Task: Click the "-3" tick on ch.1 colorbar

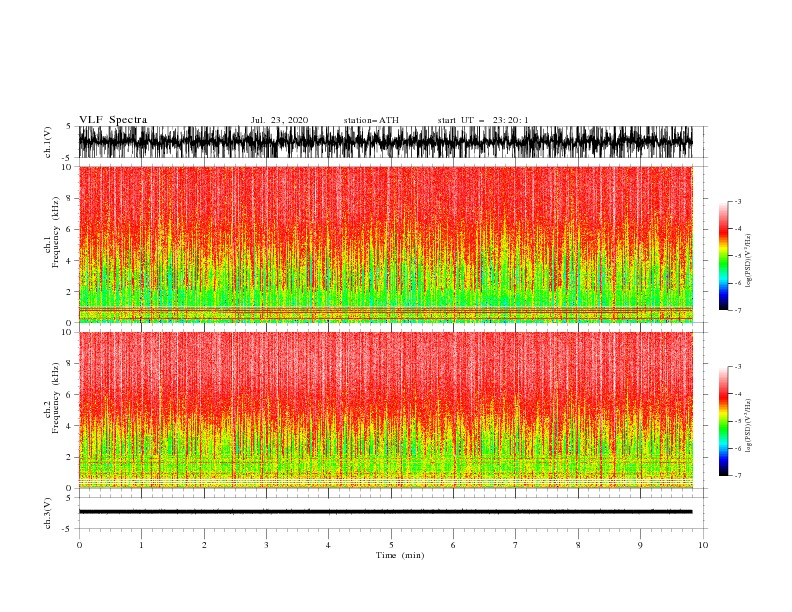Action: pyautogui.click(x=737, y=201)
